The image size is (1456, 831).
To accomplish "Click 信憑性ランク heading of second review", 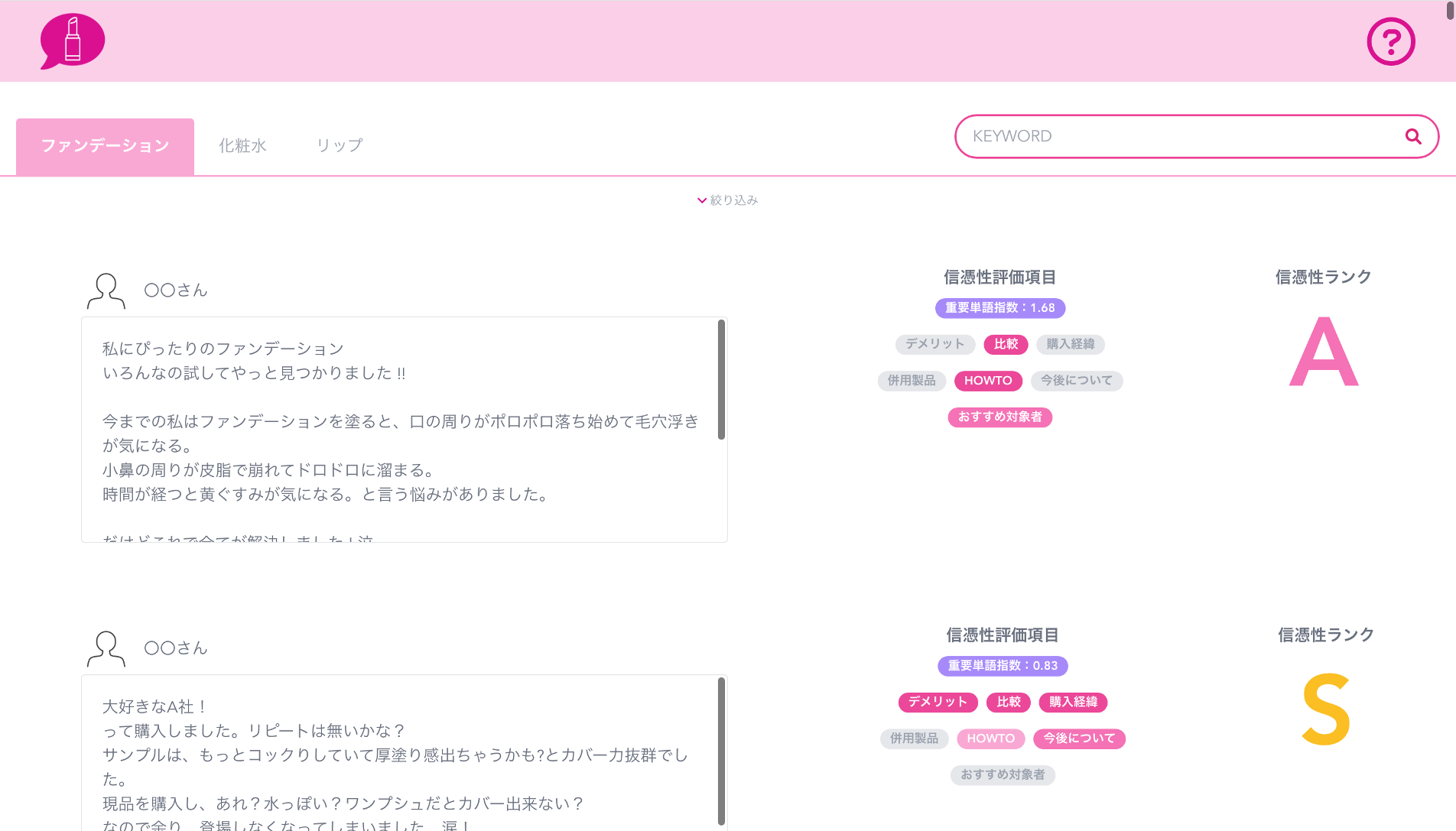I will [1327, 635].
